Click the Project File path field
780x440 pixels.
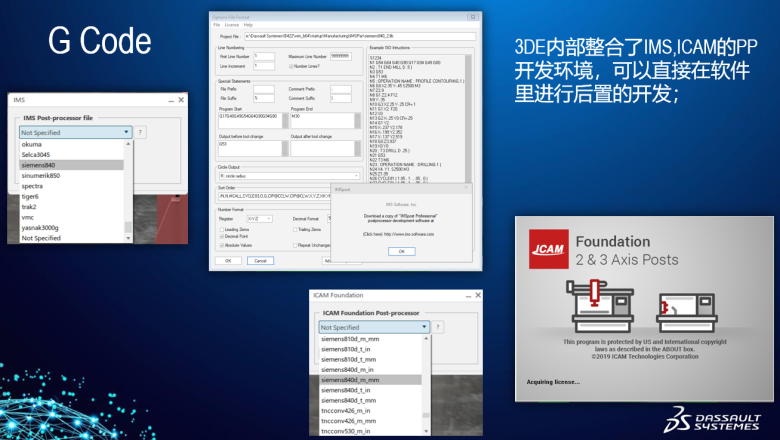point(360,36)
